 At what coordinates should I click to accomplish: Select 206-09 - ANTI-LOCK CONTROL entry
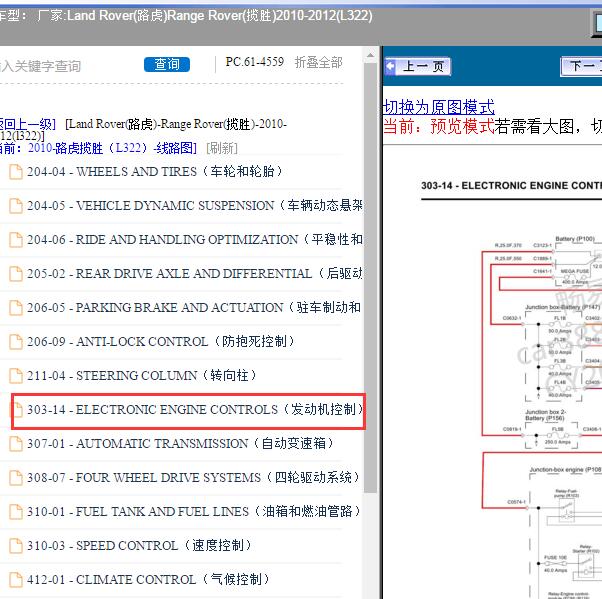(x=161, y=341)
